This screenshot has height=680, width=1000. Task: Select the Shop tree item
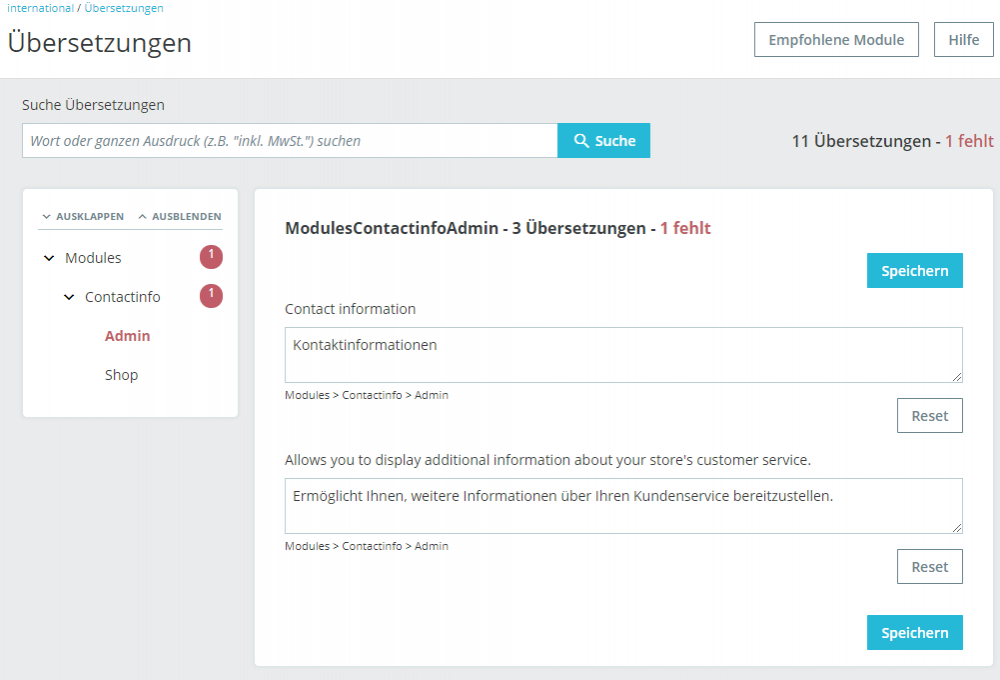click(121, 374)
